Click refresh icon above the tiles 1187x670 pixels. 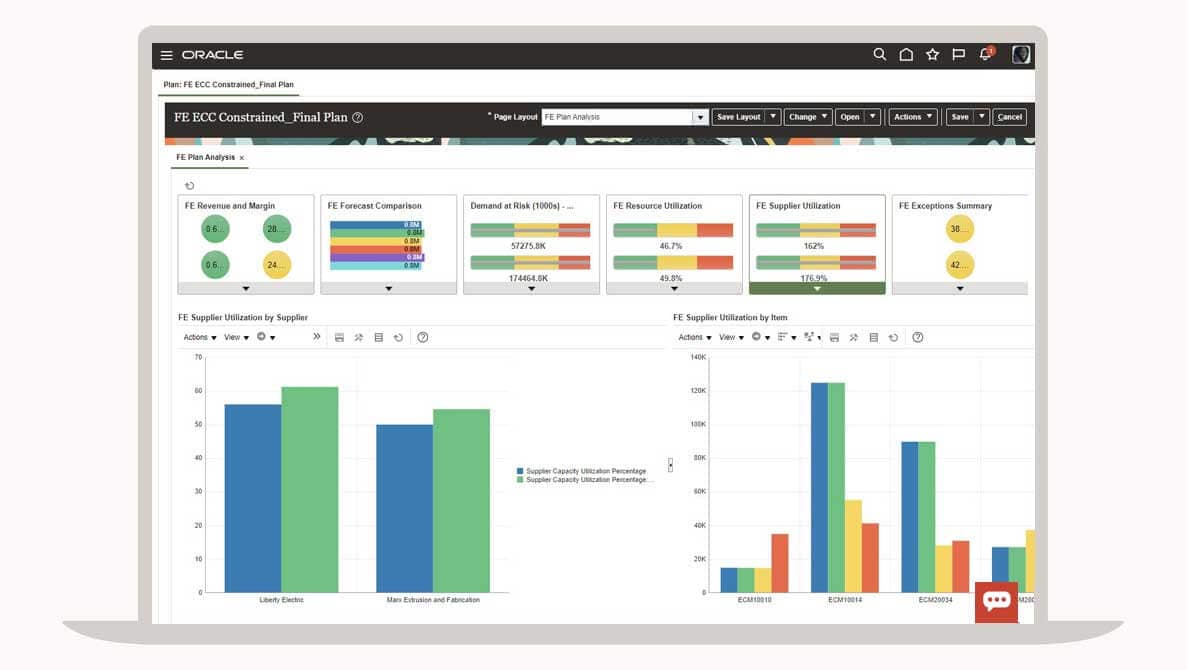tap(190, 185)
